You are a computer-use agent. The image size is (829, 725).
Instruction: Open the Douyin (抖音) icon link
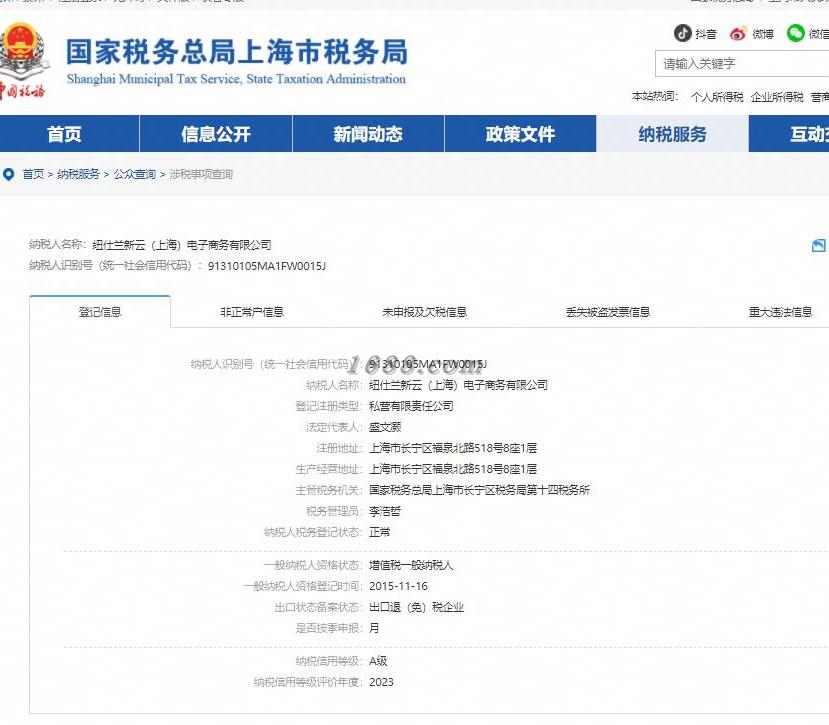pyautogui.click(x=682, y=33)
